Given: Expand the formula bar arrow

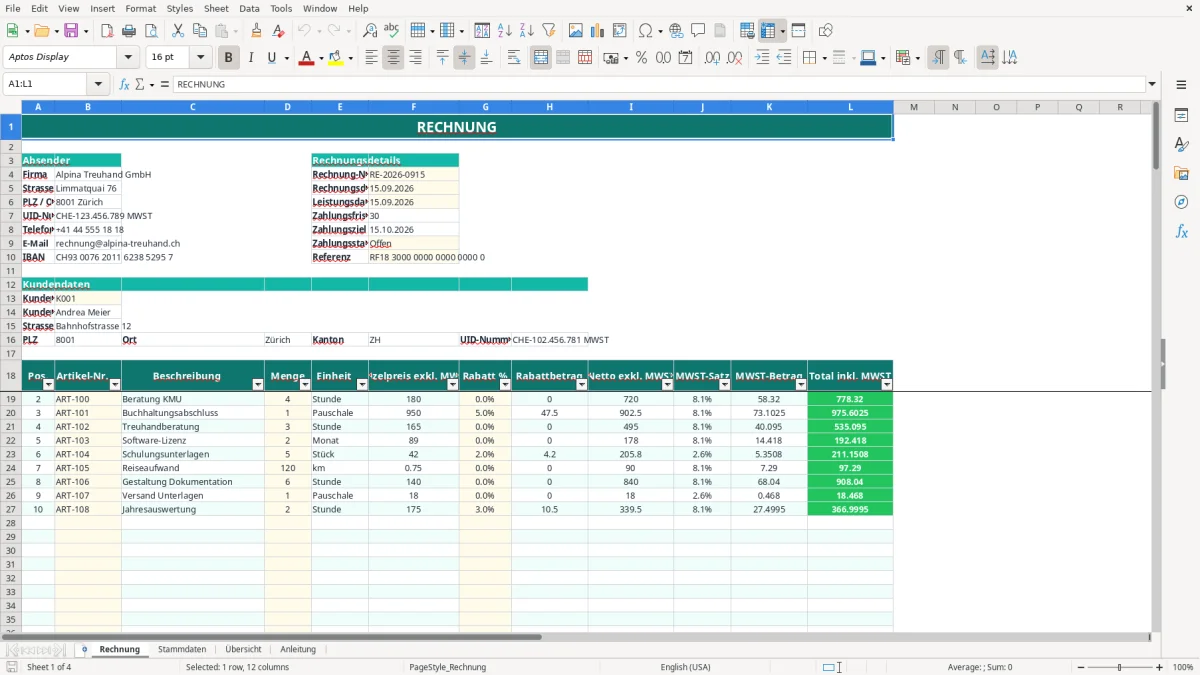Looking at the screenshot, I should click(1152, 84).
